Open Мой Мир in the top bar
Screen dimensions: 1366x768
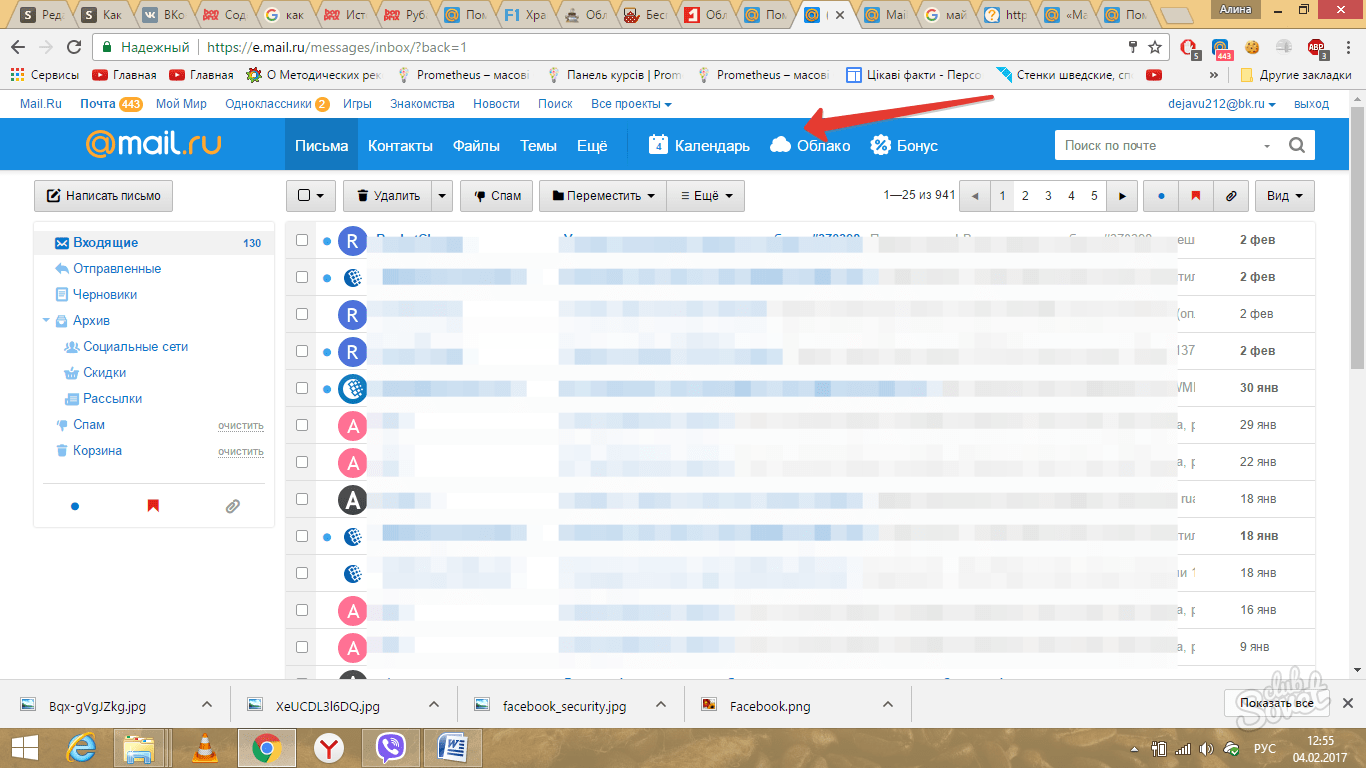pos(181,104)
